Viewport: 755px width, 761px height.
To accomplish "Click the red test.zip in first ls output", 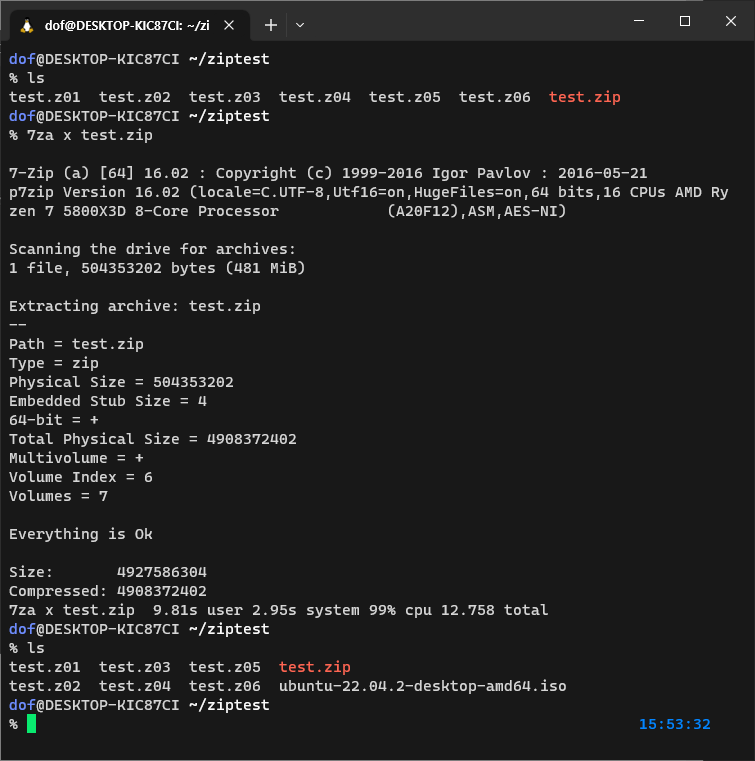I will tap(585, 97).
